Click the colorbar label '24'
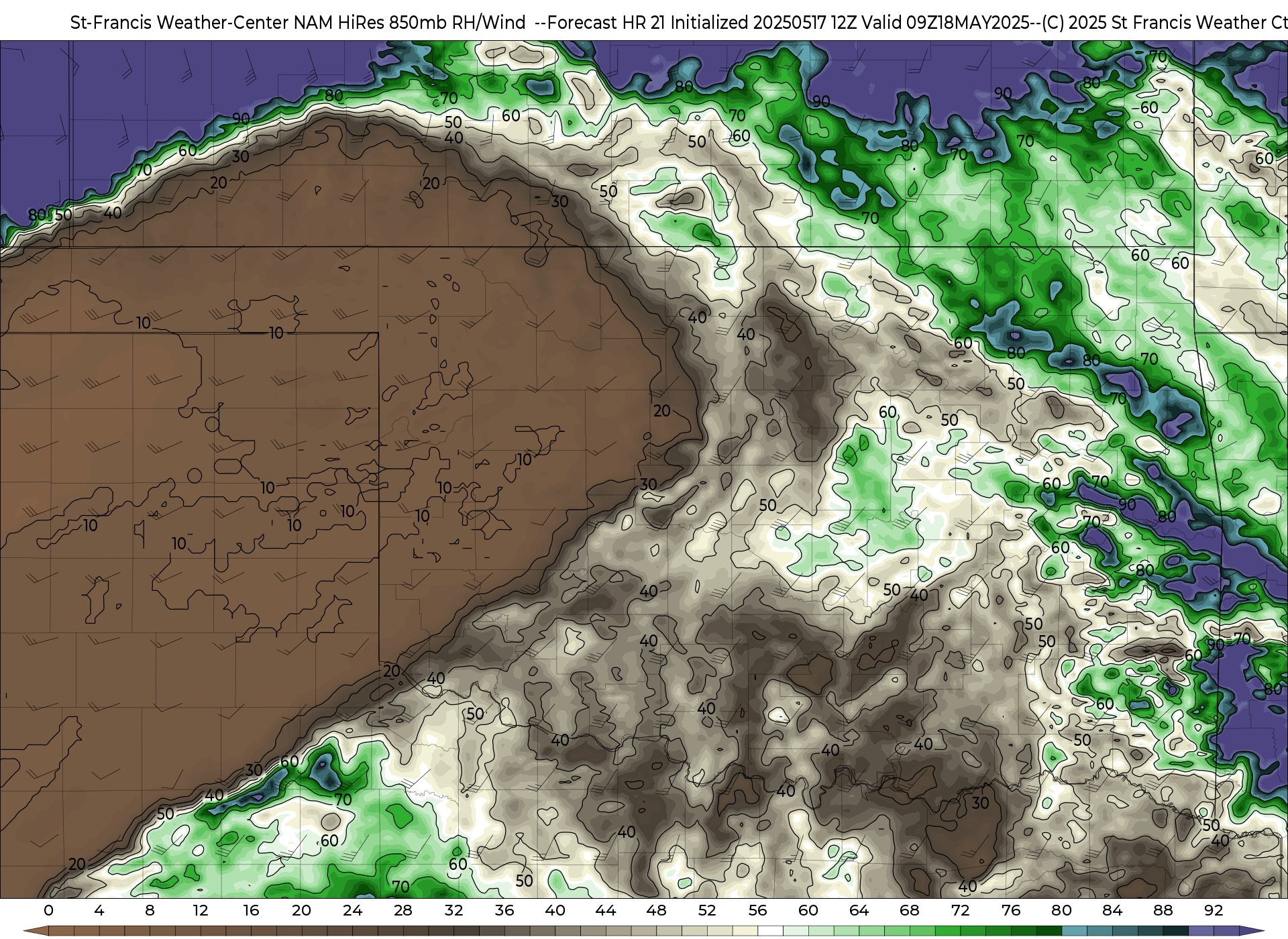Image resolution: width=1288 pixels, height=939 pixels. (352, 910)
